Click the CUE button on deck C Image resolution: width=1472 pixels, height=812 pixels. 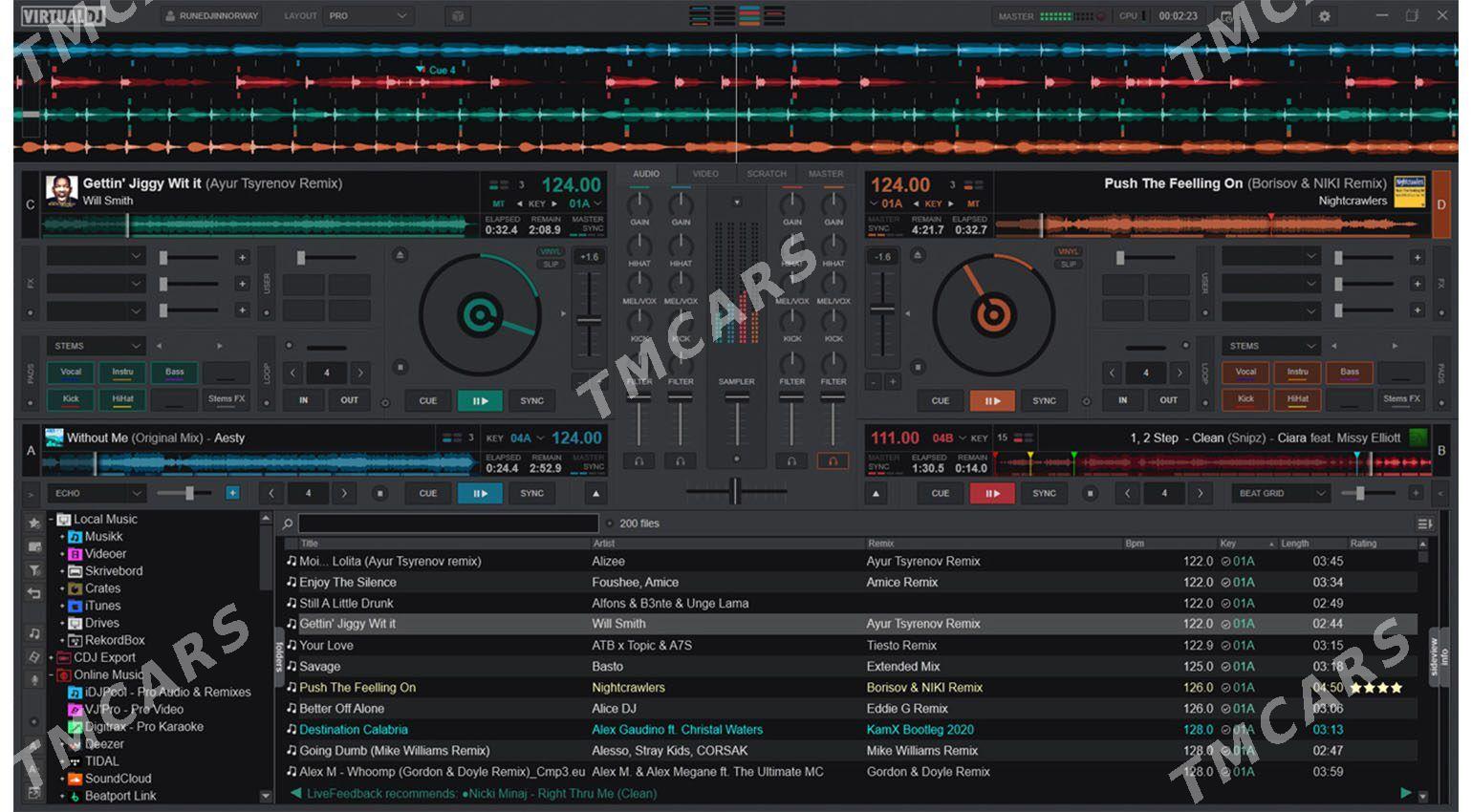427,401
